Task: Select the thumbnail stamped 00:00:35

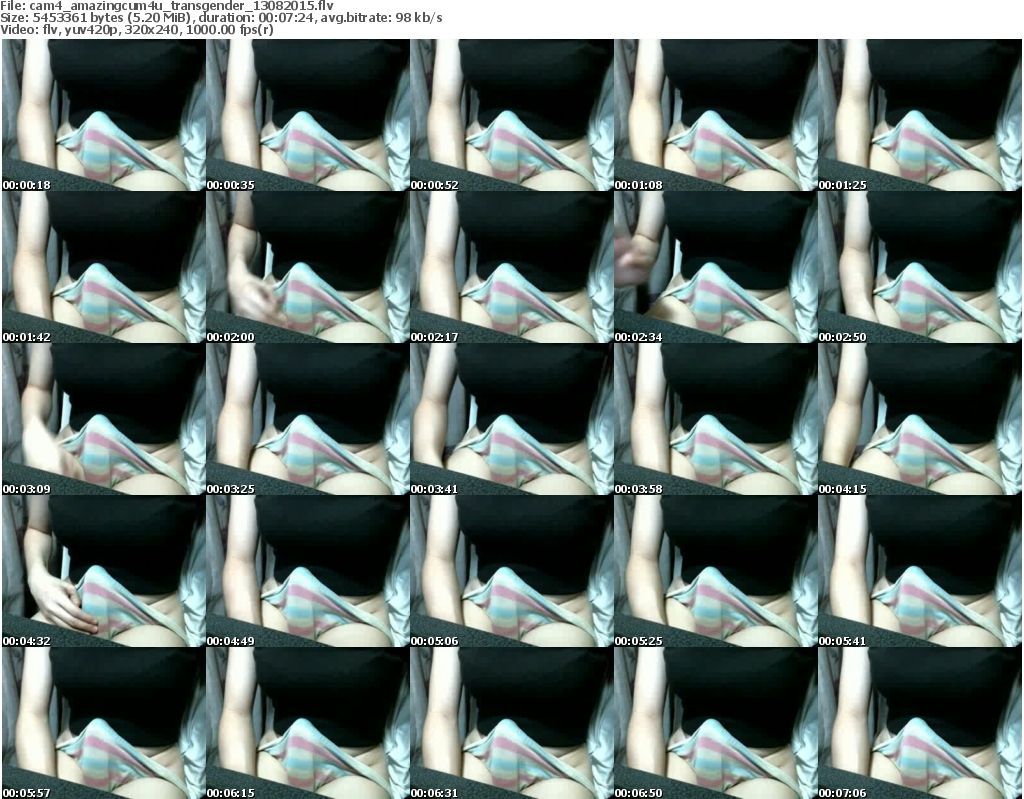Action: (308, 115)
